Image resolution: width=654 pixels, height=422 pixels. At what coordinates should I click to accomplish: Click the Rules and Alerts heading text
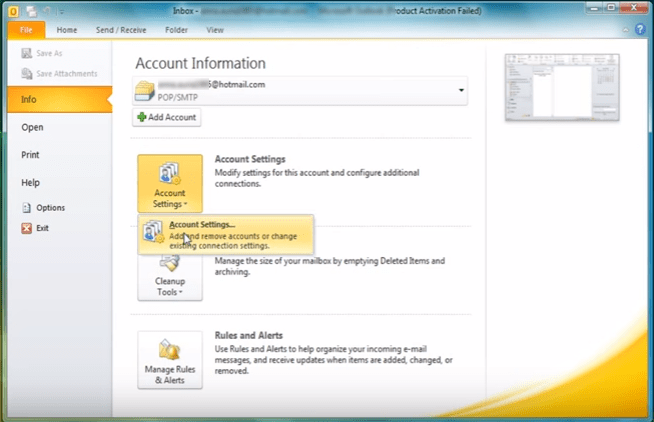[249, 335]
